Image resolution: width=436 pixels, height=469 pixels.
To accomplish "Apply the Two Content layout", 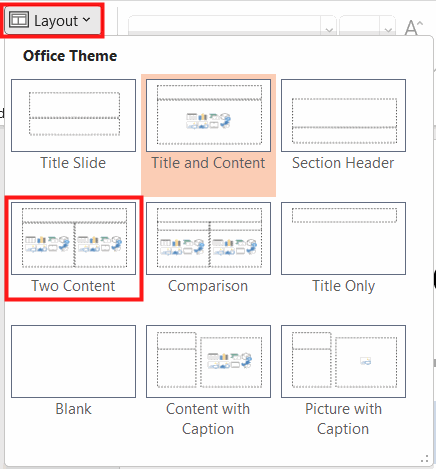I will click(73, 238).
